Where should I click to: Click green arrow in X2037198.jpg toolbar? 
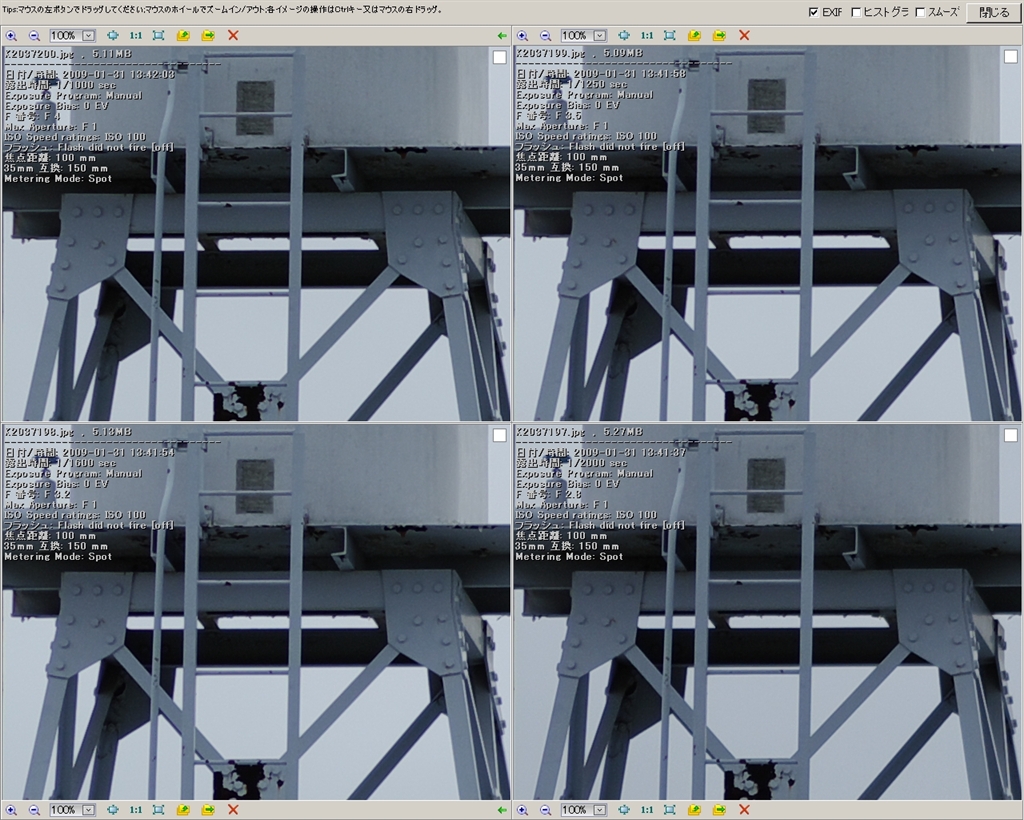point(502,810)
